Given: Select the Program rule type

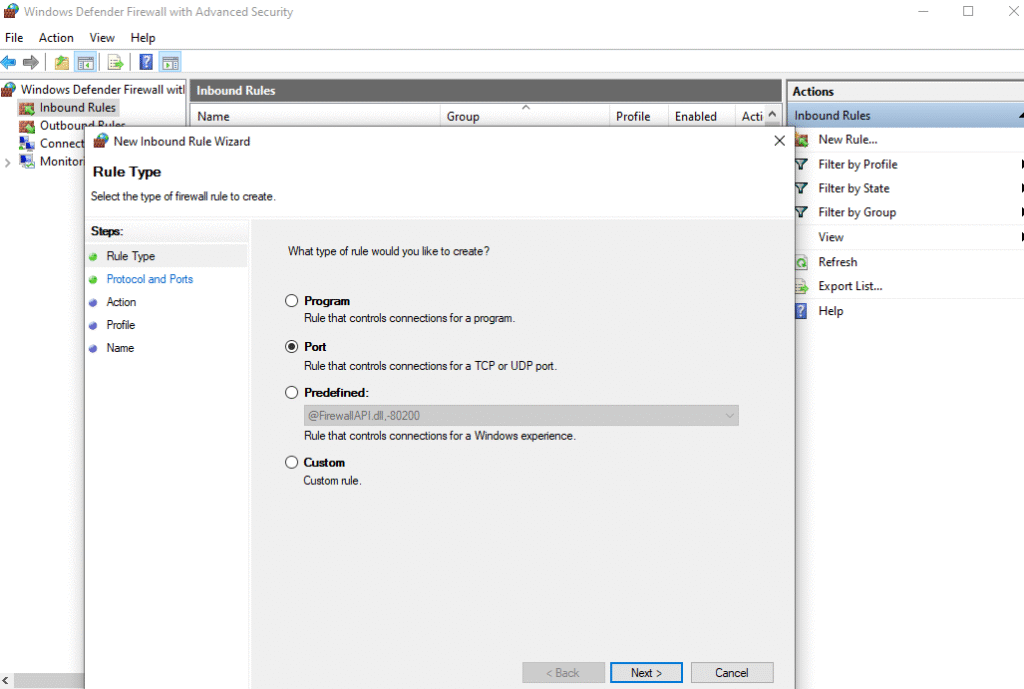Looking at the screenshot, I should point(291,300).
